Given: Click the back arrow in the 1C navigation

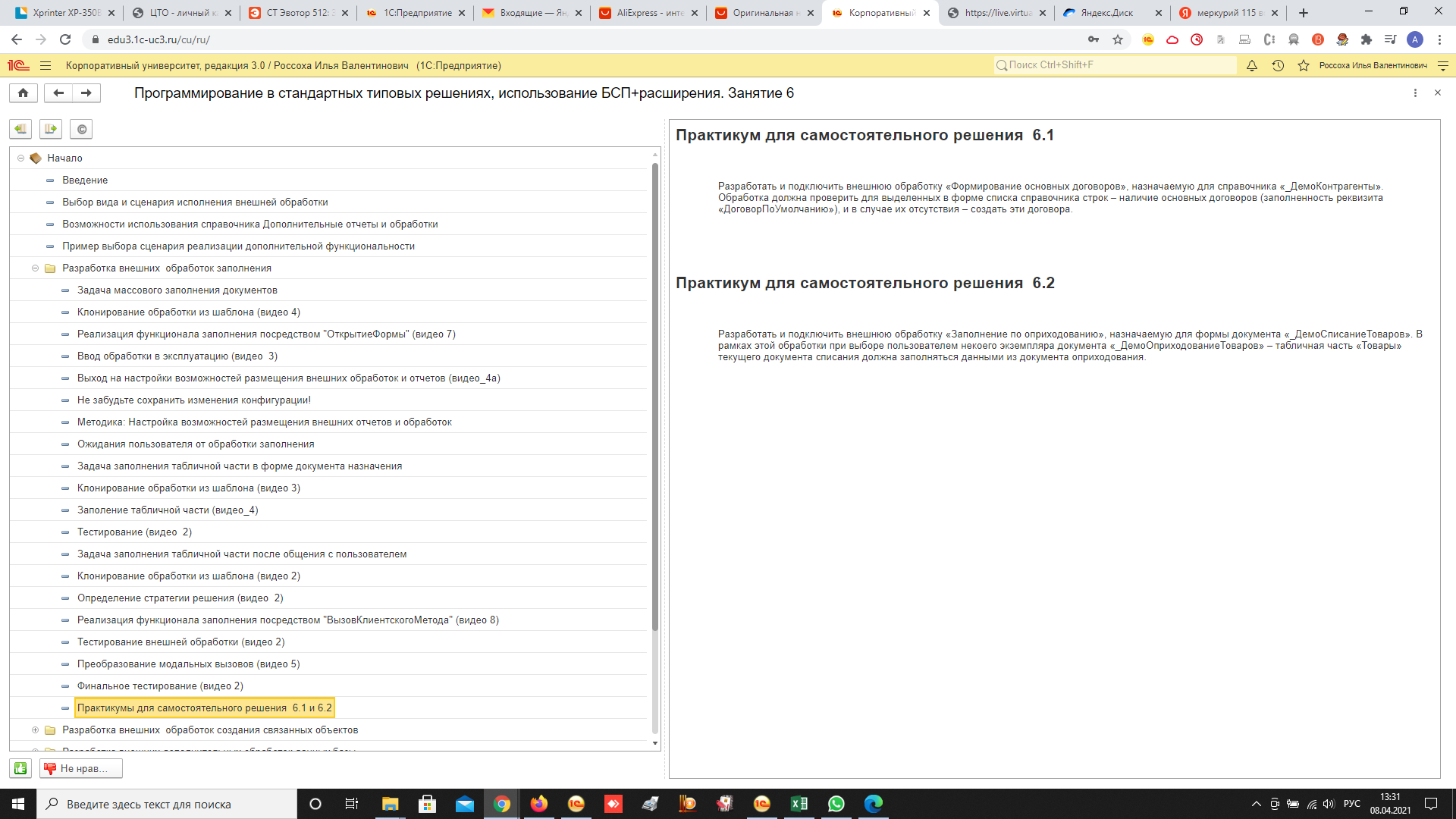Looking at the screenshot, I should click(x=58, y=93).
